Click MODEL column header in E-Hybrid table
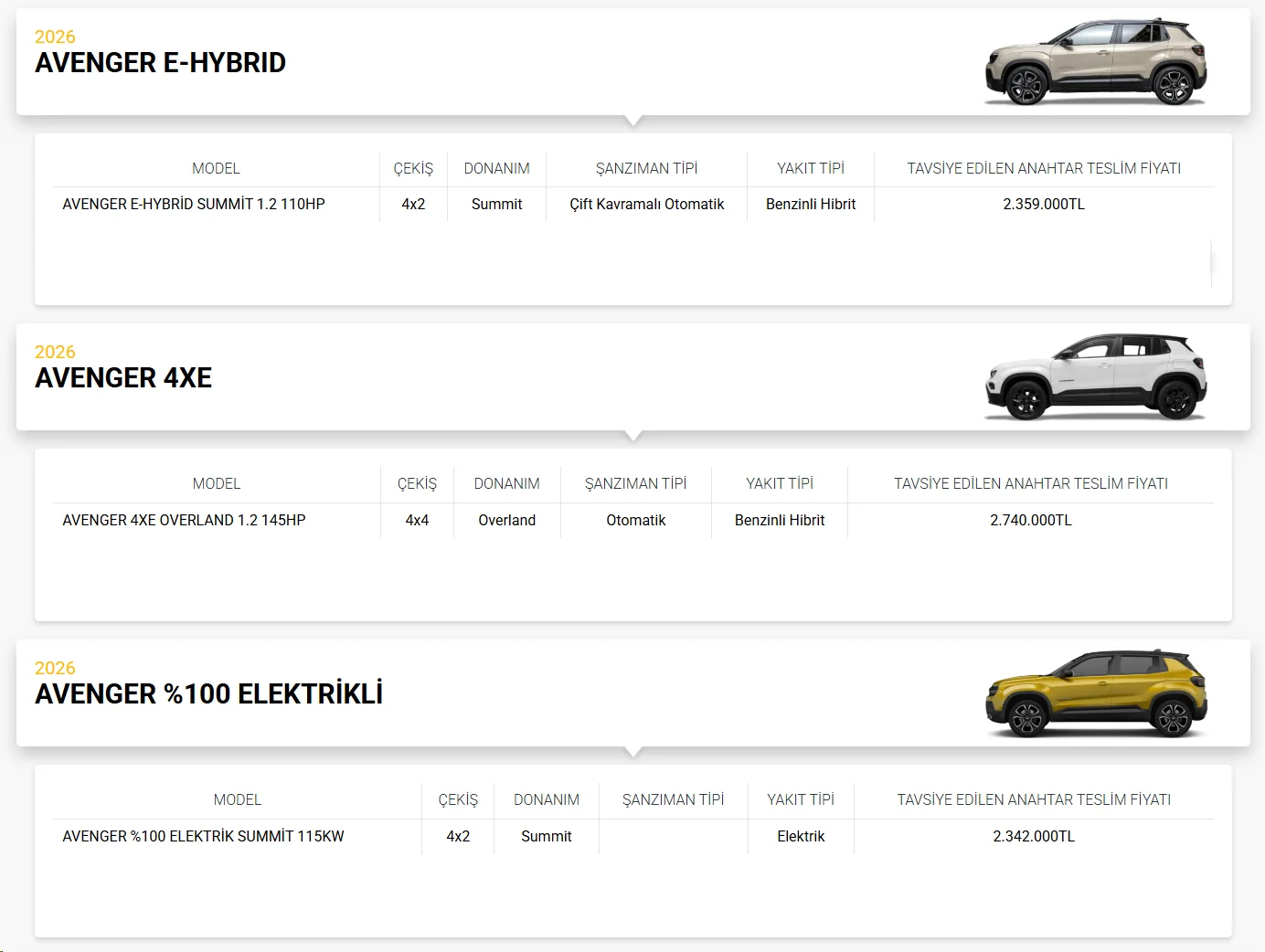This screenshot has height=952, width=1265. tap(216, 168)
